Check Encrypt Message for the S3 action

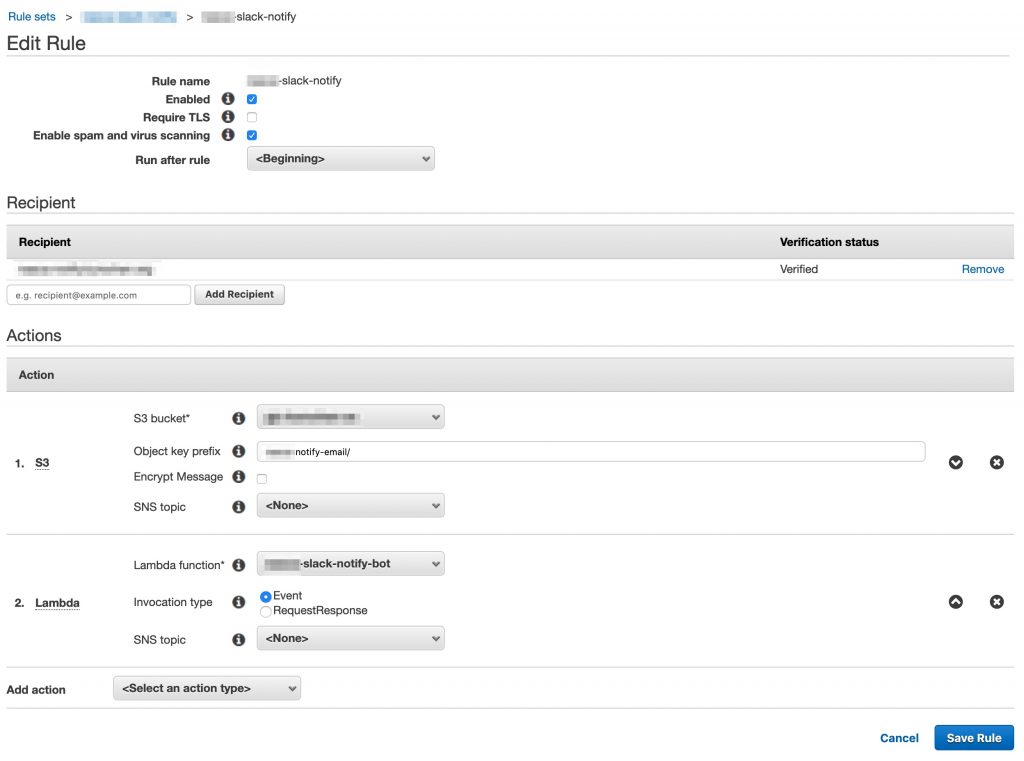tap(261, 478)
